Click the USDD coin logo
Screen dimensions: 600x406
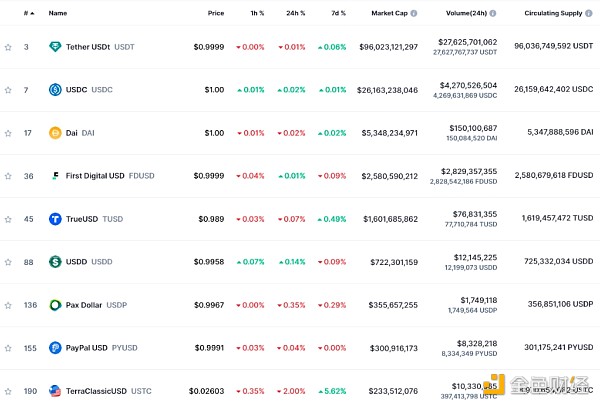coord(55,262)
